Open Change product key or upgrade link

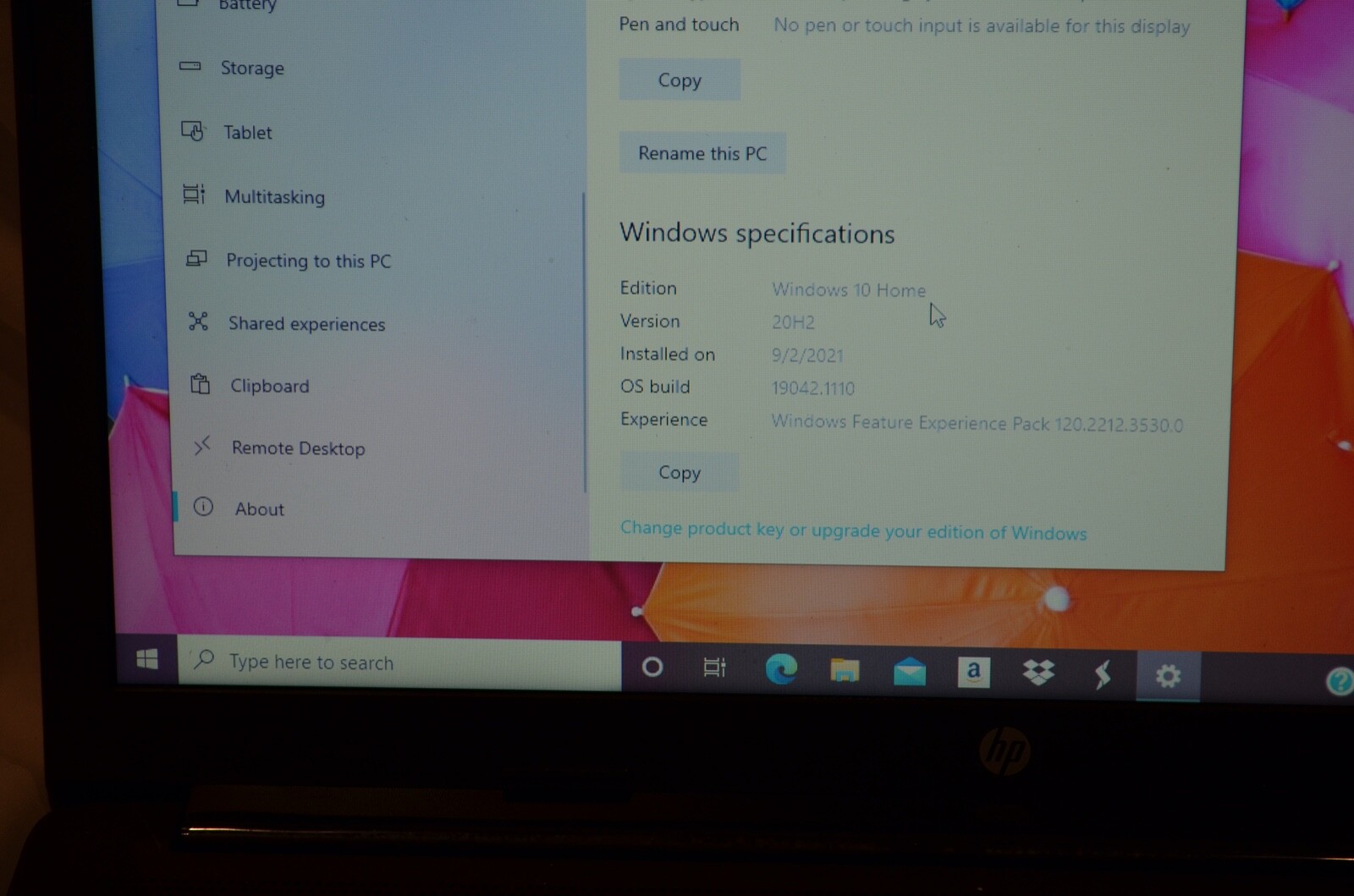pyautogui.click(x=853, y=530)
